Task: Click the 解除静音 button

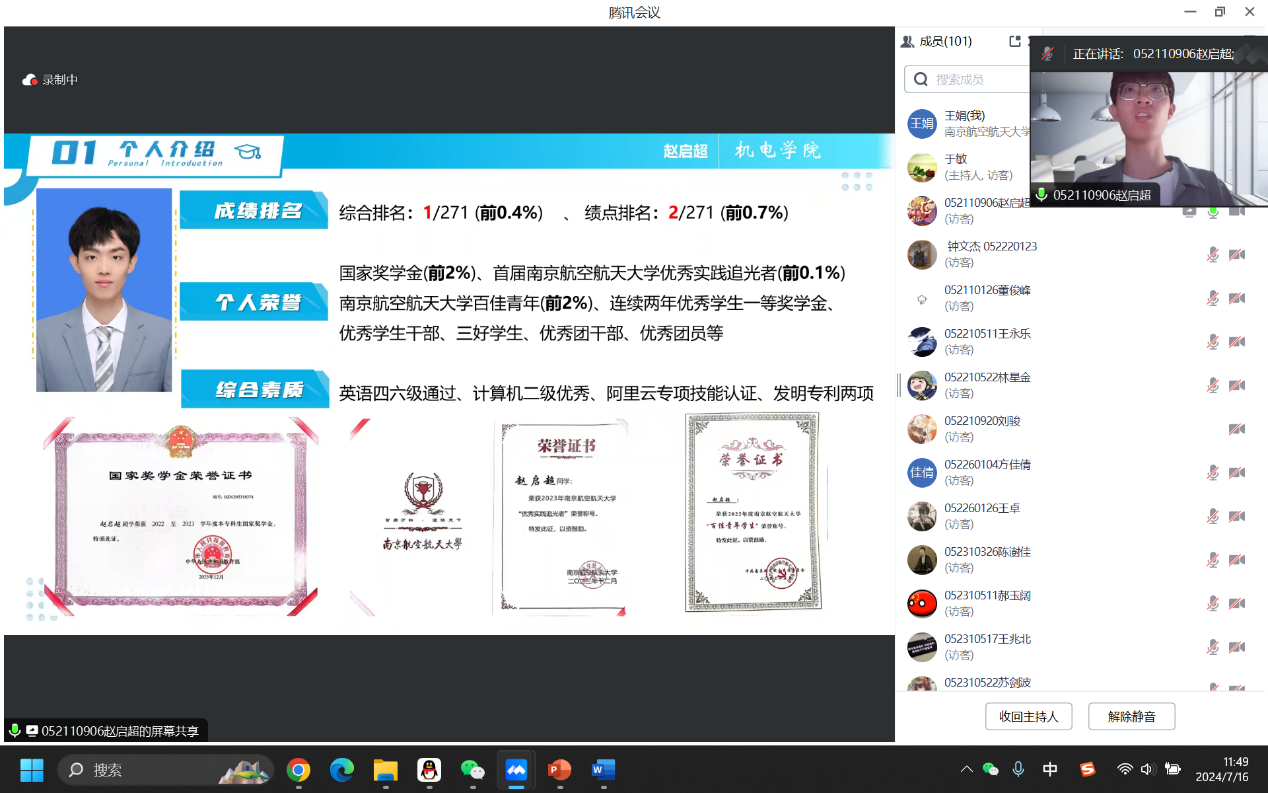Action: pyautogui.click(x=1130, y=716)
